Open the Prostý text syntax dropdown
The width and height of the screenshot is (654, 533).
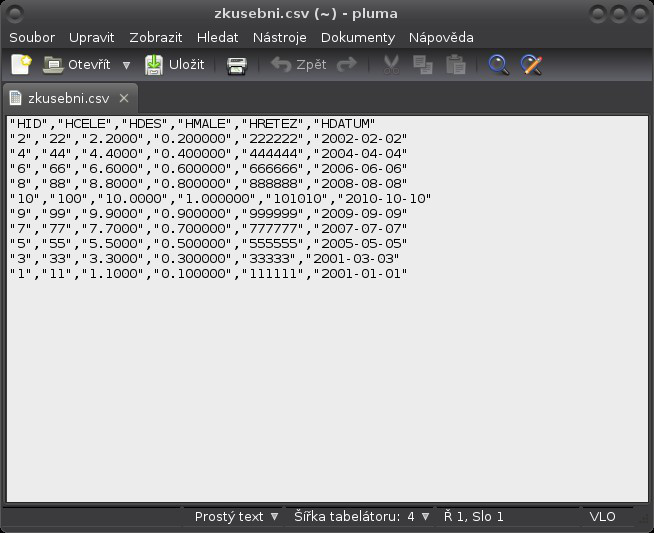click(x=236, y=517)
